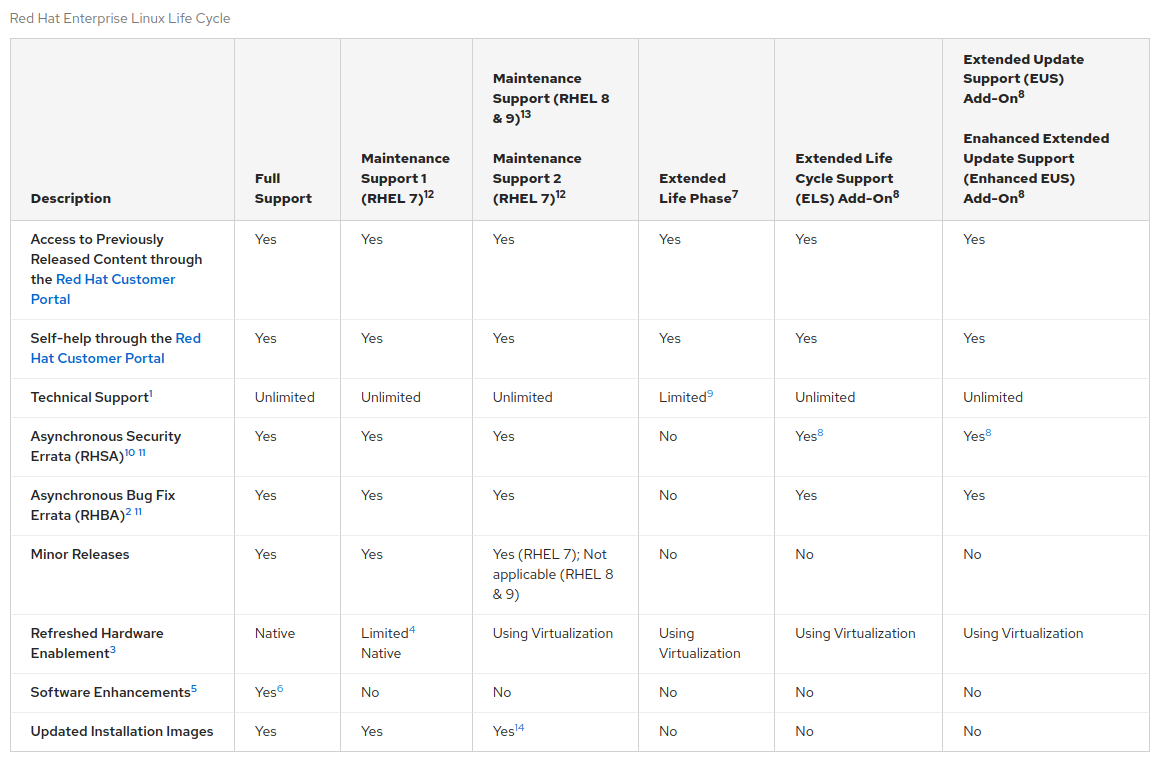Select the Full Support column header
1160x762 pixels.
tap(283, 189)
